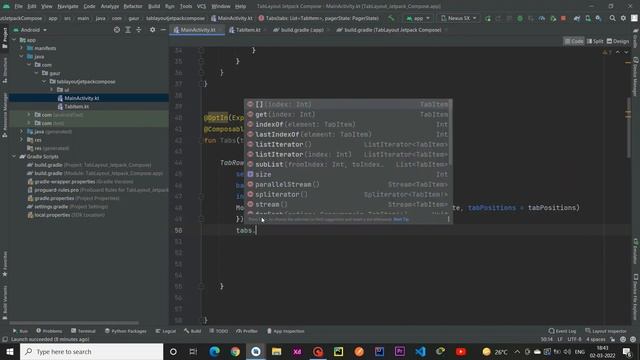Click the Profile app icon

click(x=542, y=18)
